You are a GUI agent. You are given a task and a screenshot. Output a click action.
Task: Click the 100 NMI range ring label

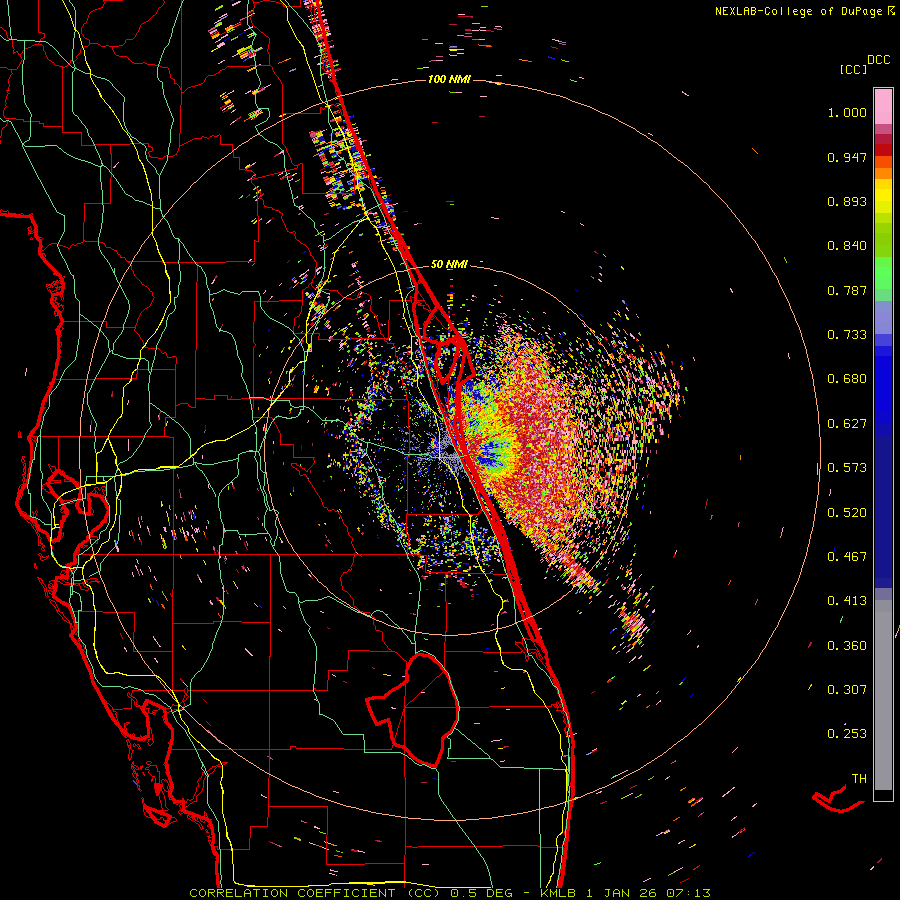(x=449, y=79)
